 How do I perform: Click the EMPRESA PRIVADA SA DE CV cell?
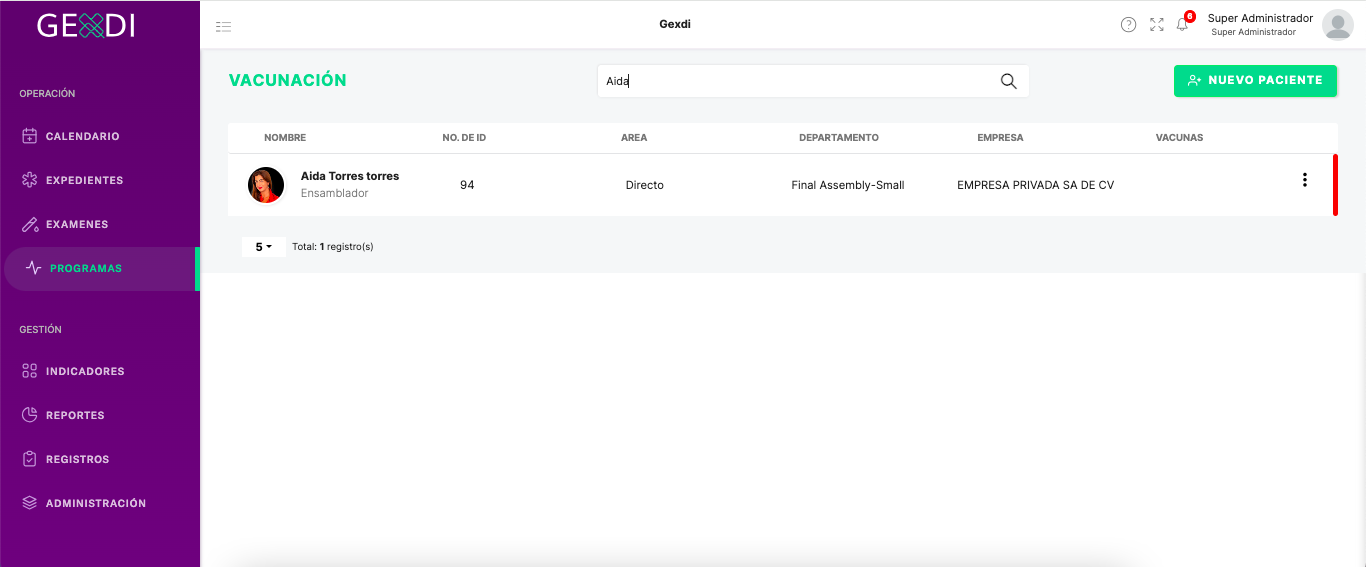[x=1035, y=185]
